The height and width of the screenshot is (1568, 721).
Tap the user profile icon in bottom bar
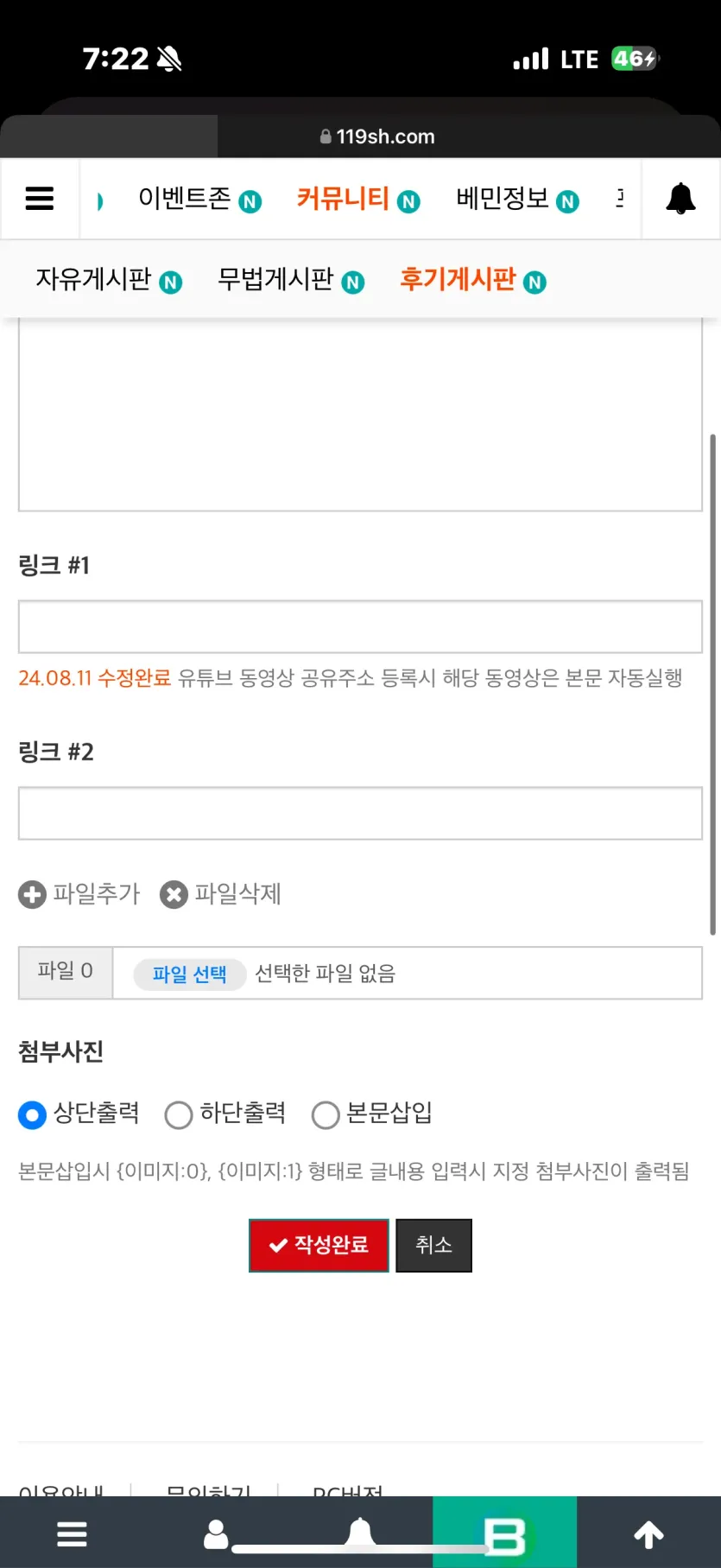pyautogui.click(x=216, y=1535)
